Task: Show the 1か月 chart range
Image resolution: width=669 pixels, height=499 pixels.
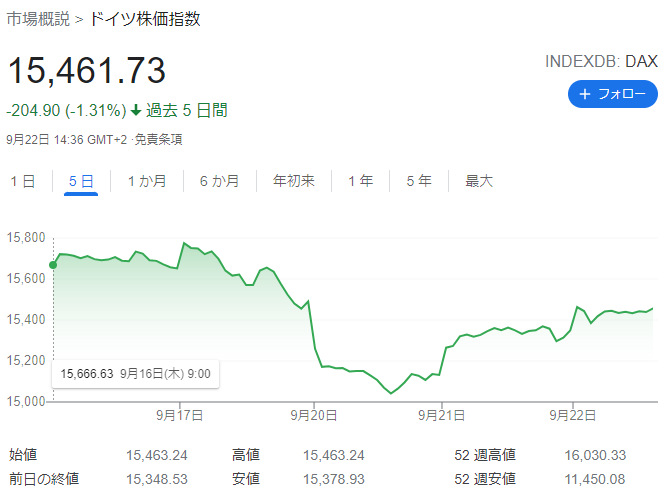Action: 147,181
